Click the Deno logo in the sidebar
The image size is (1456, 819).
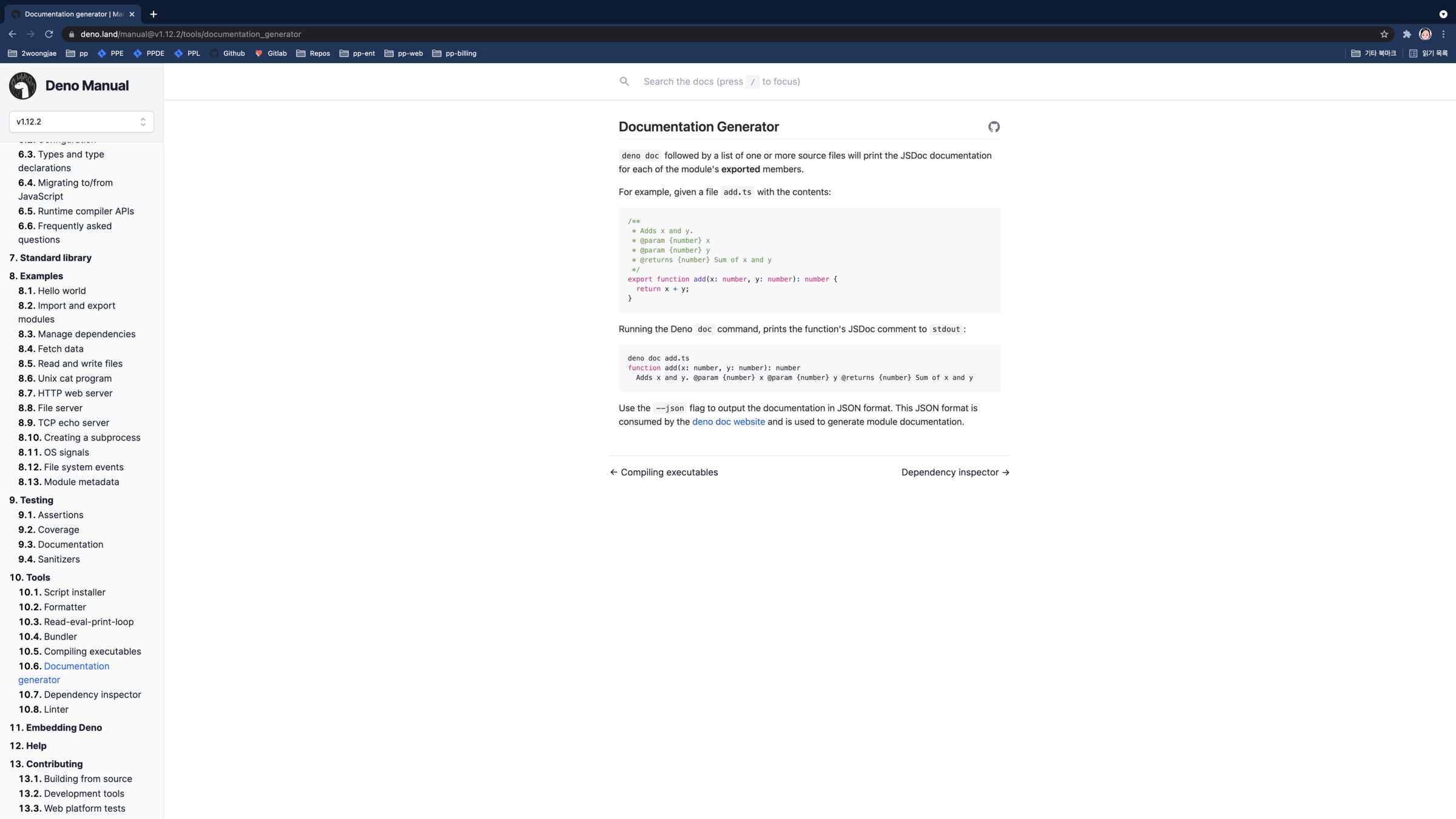click(22, 86)
